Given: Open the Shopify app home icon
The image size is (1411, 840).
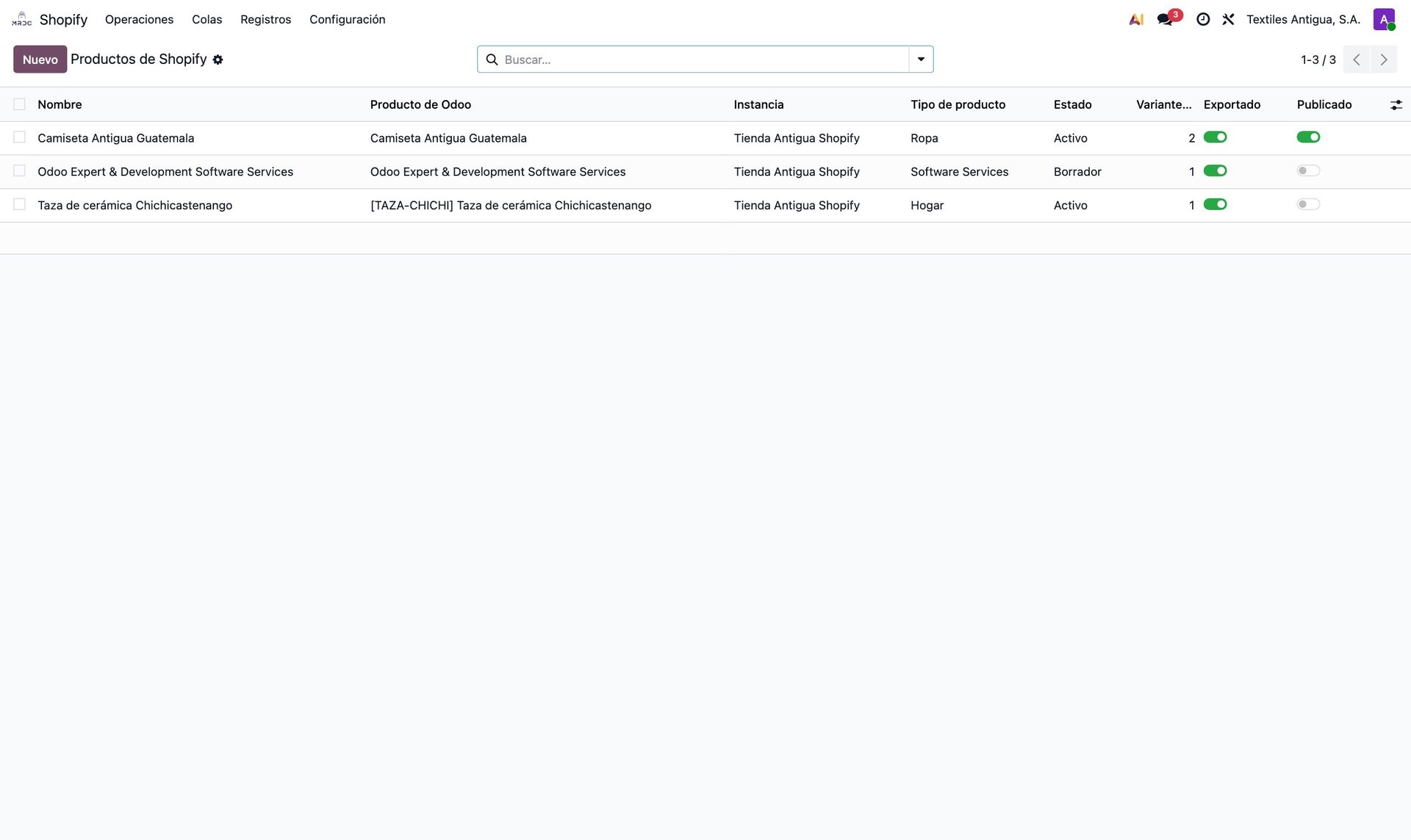Looking at the screenshot, I should (22, 19).
